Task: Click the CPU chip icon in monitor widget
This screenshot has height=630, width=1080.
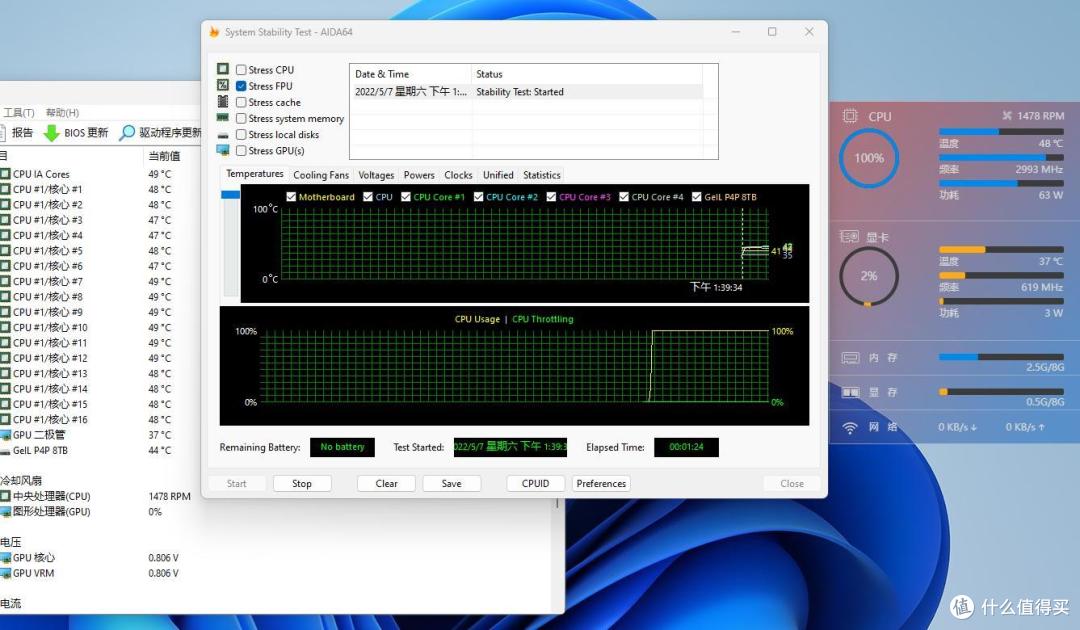Action: [x=850, y=116]
